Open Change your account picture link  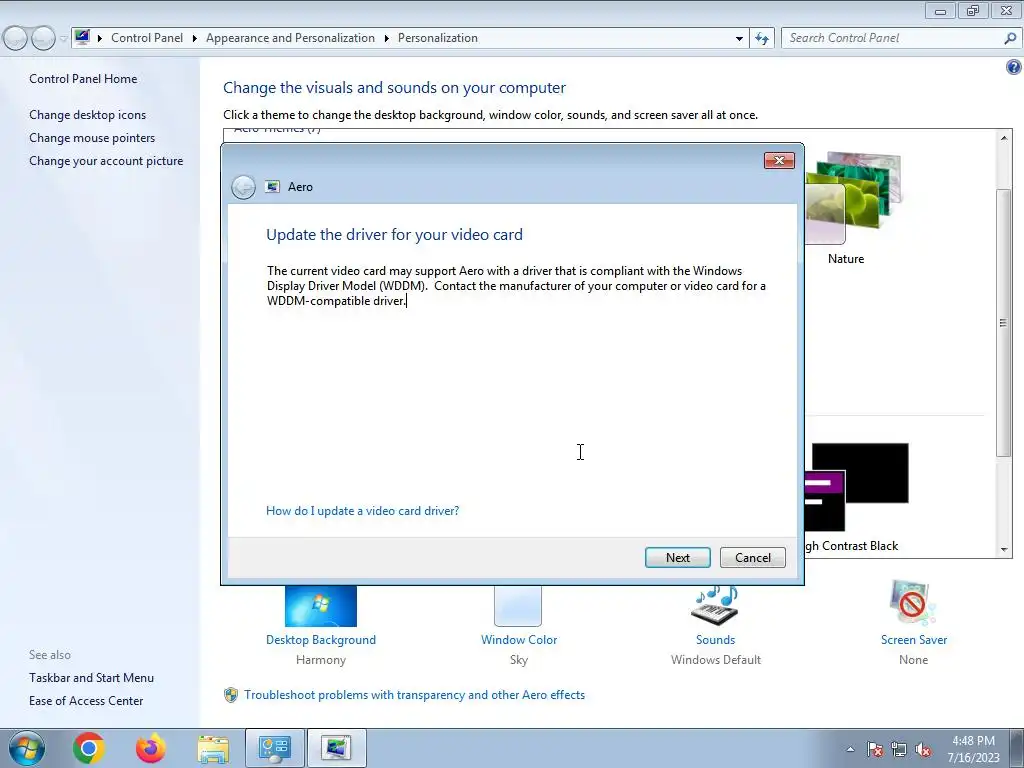pyautogui.click(x=106, y=161)
